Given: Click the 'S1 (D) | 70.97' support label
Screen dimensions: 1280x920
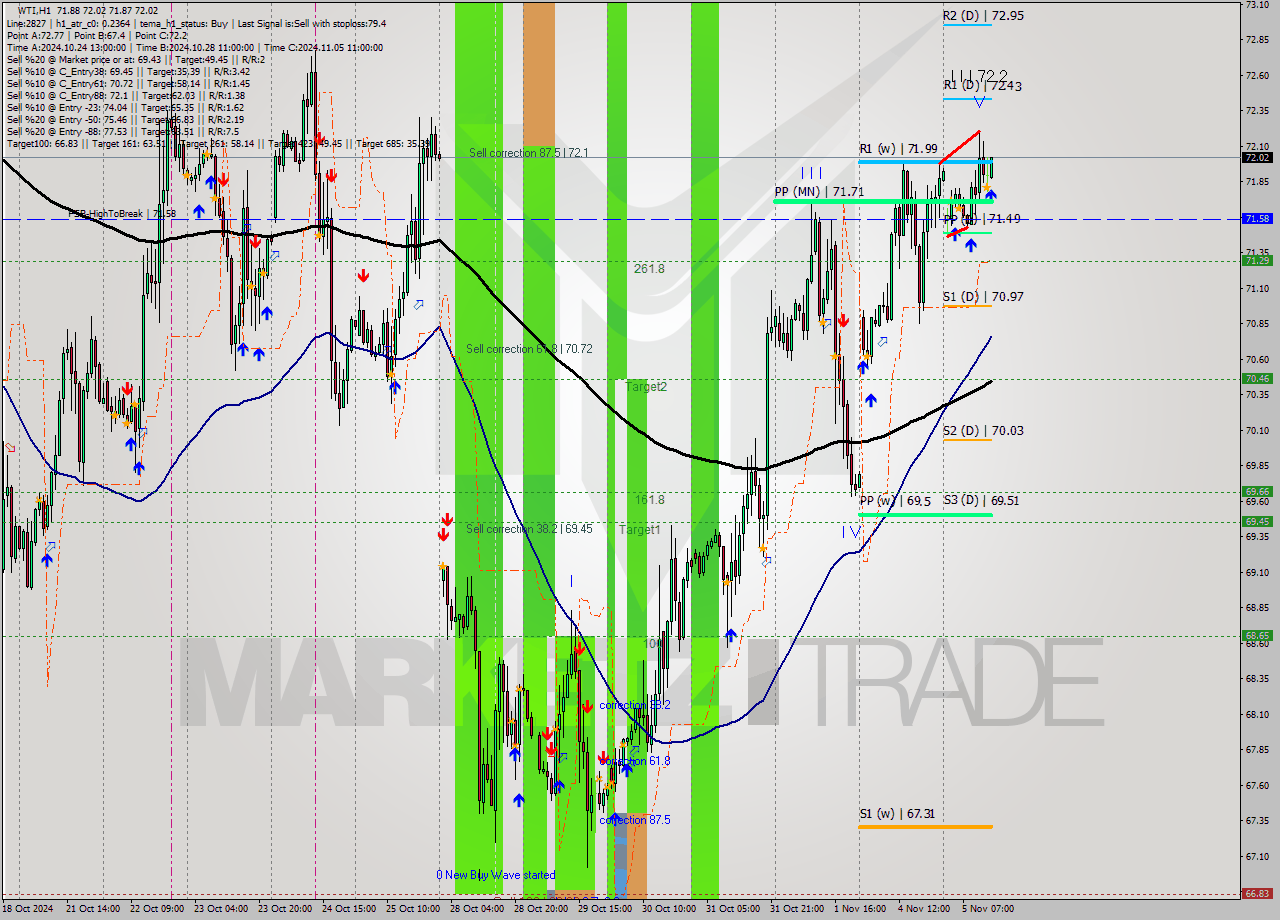Looking at the screenshot, I should coord(982,296).
